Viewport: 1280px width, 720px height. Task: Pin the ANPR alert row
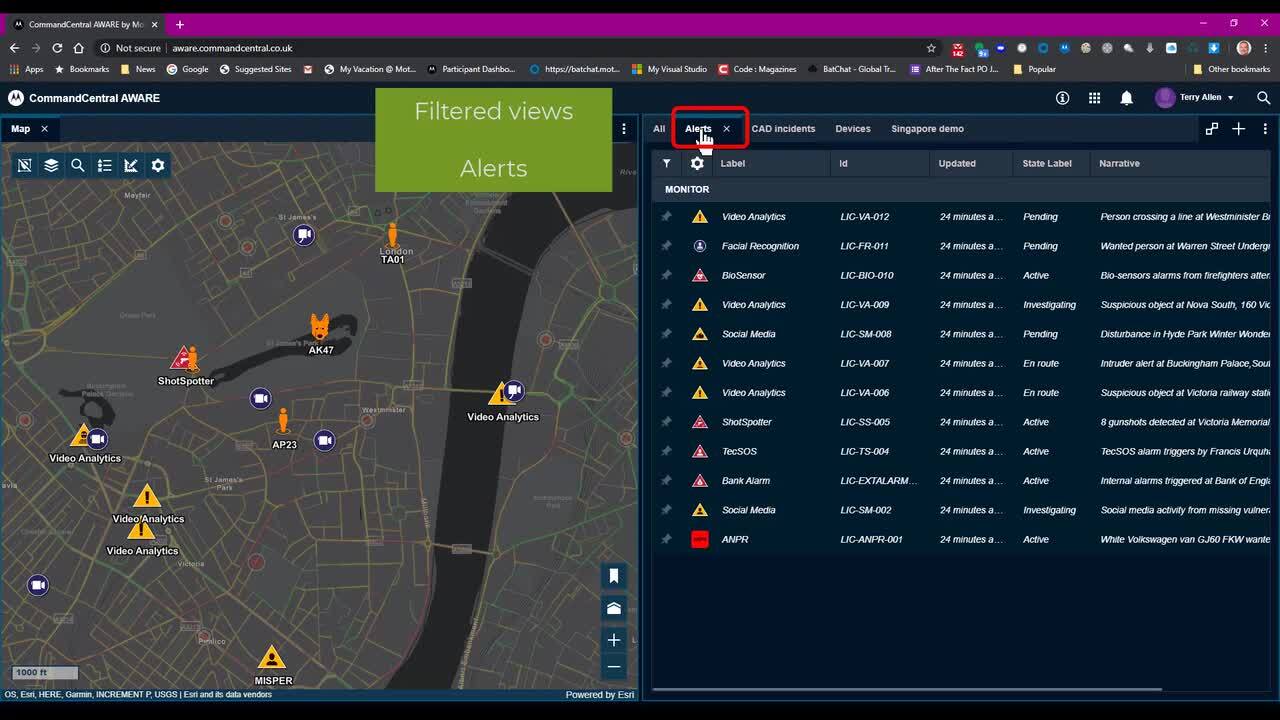coord(667,540)
